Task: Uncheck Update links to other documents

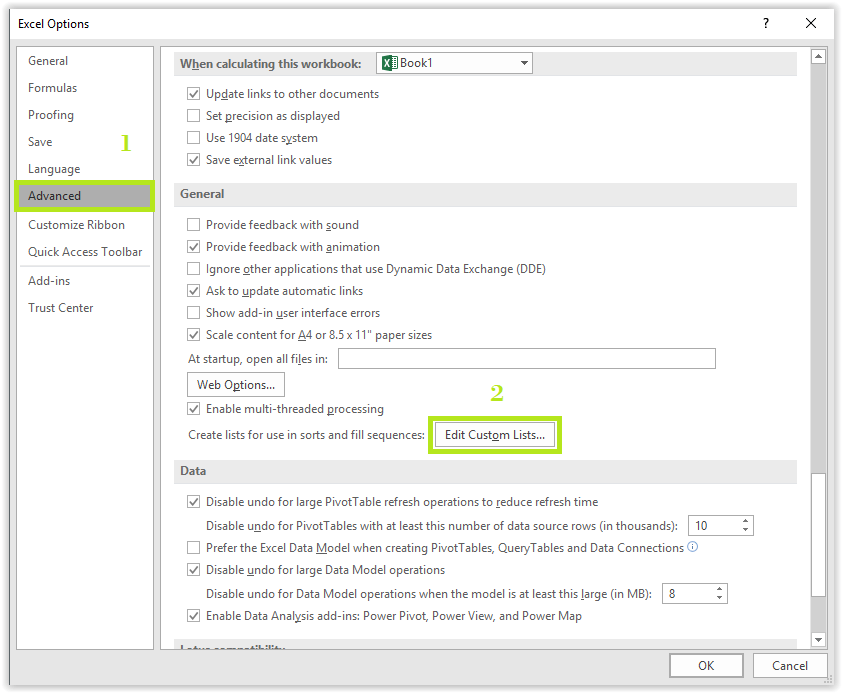Action: pos(193,94)
